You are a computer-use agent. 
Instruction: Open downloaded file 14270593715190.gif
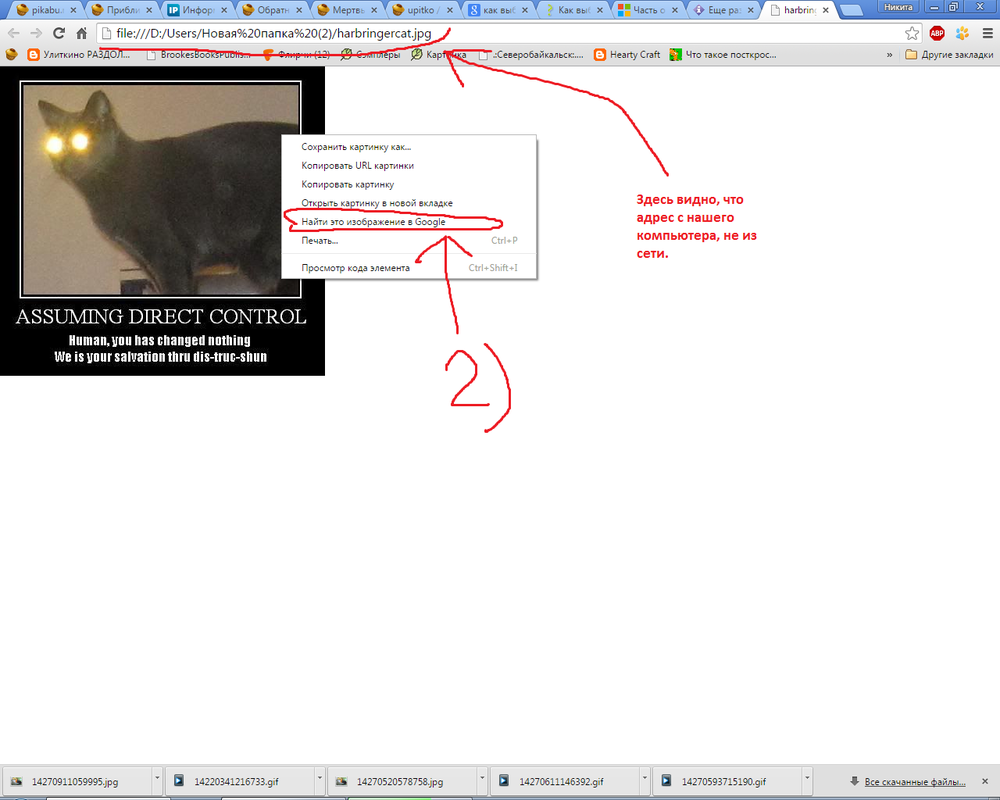coord(726,781)
